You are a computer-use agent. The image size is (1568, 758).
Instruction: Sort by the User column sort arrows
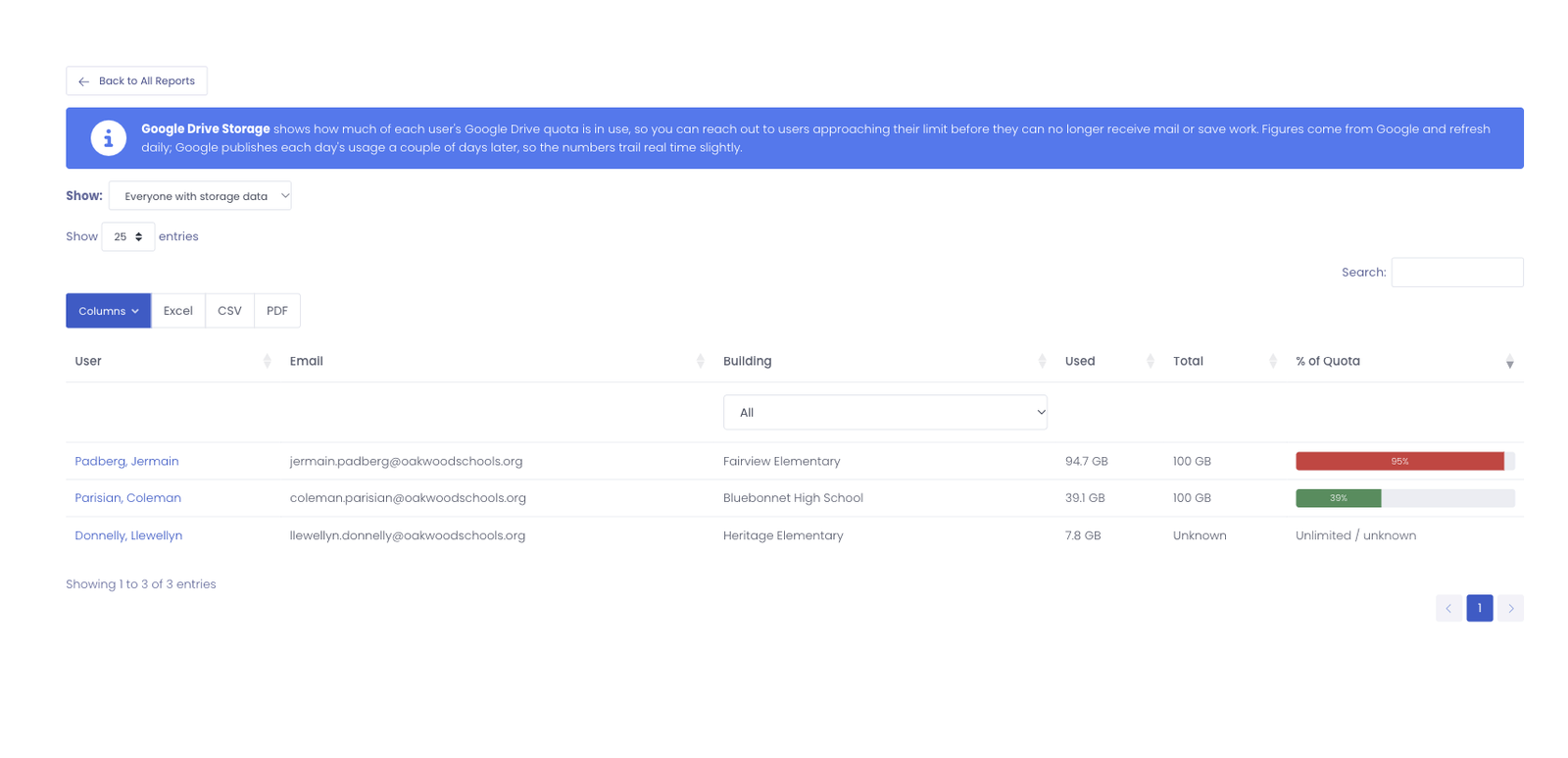267,362
